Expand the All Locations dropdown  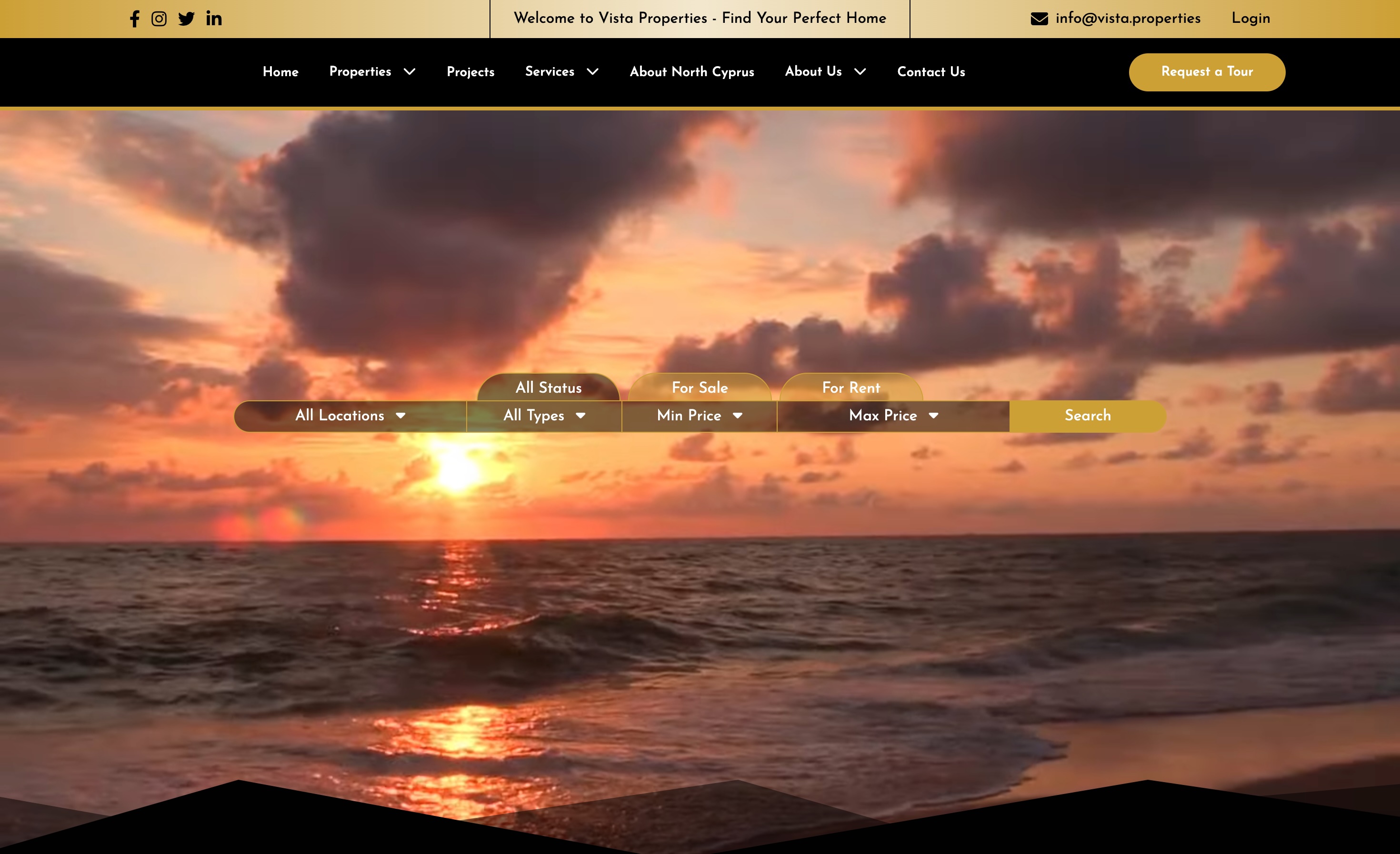(x=350, y=416)
